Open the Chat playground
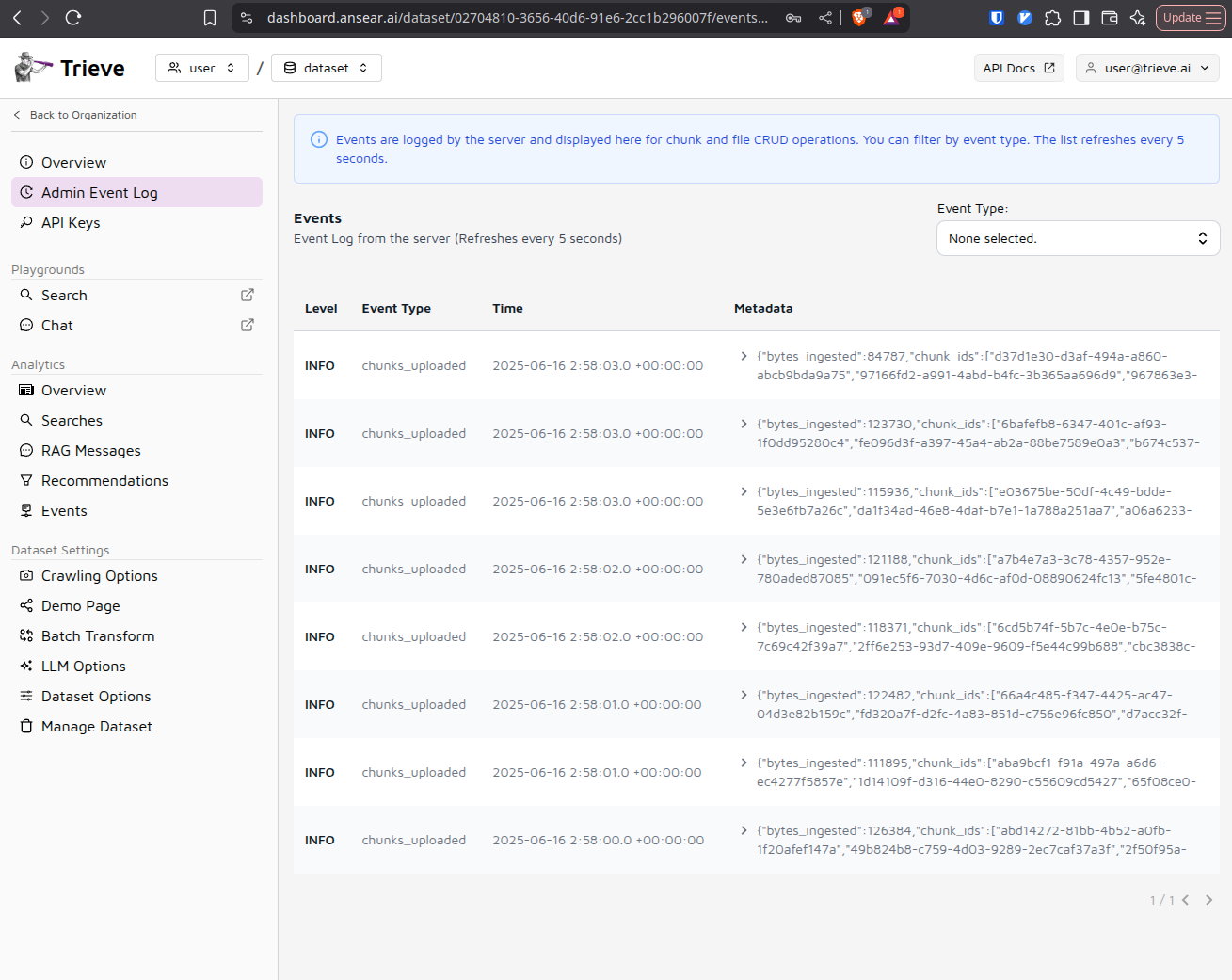The image size is (1232, 980). coord(56,325)
